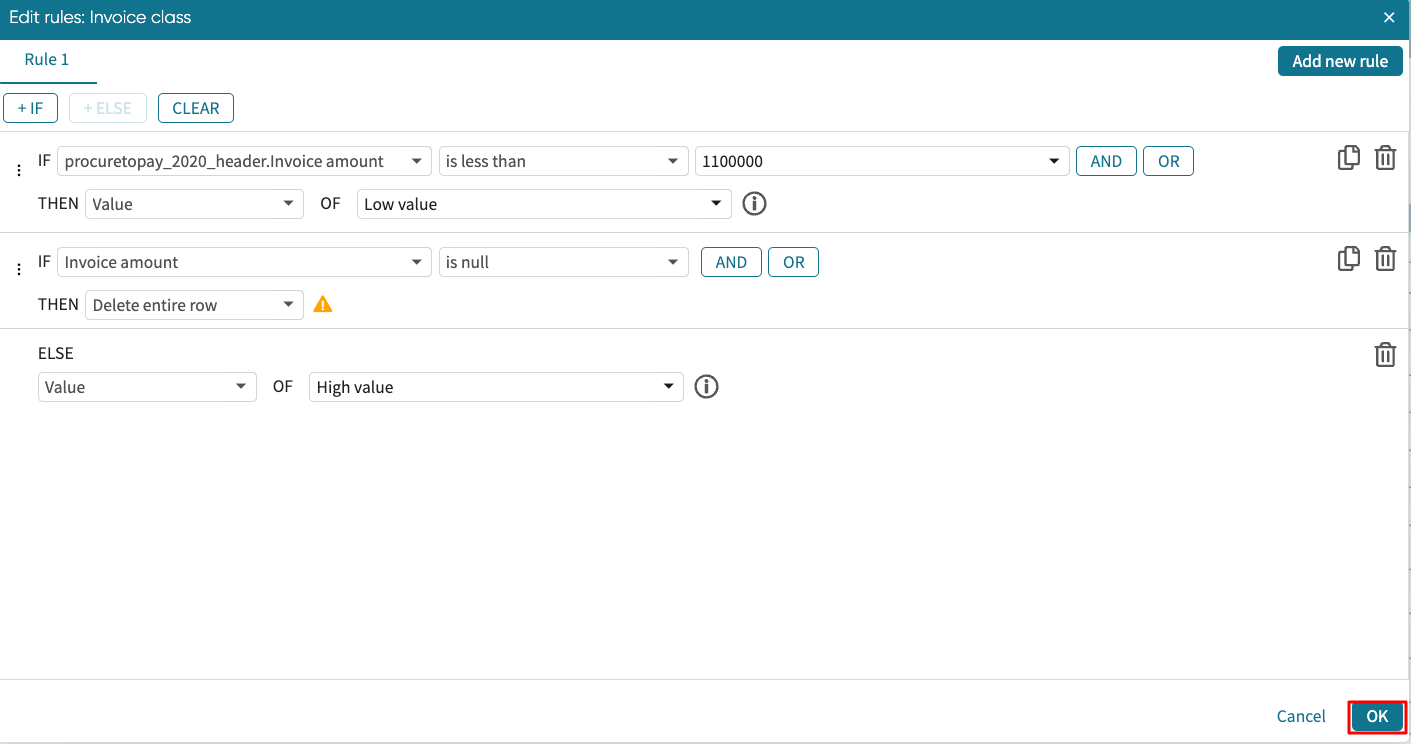The width and height of the screenshot is (1411, 744).
Task: Delete the first IF condition row
Action: click(1385, 158)
